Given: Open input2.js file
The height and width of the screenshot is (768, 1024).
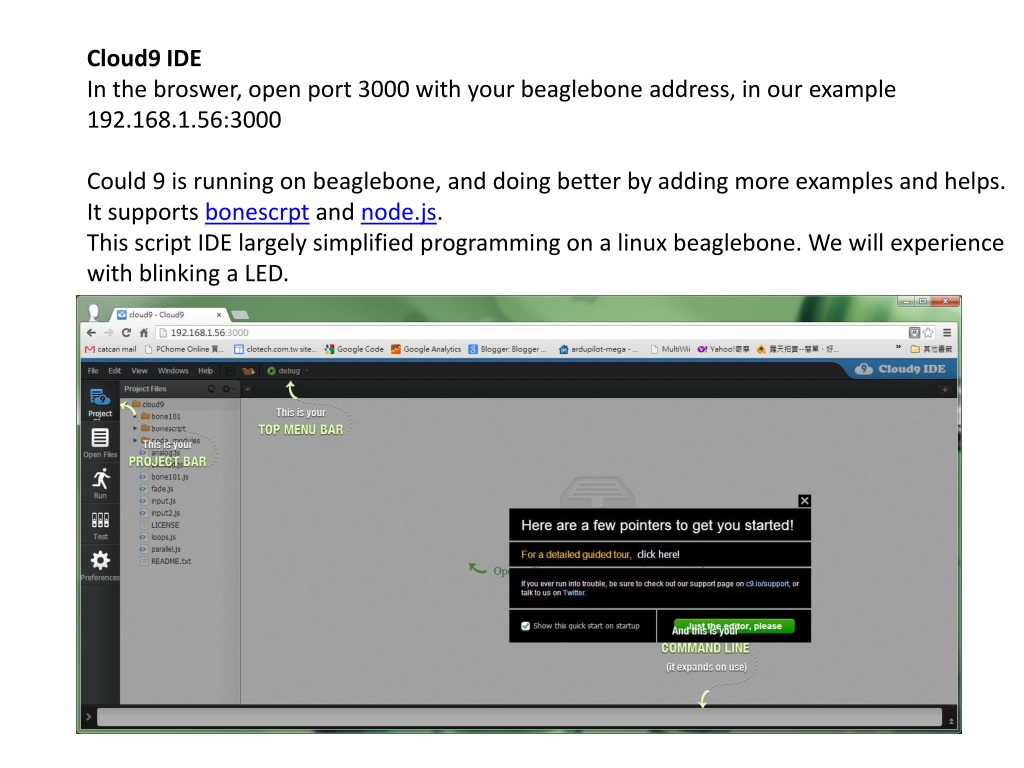Looking at the screenshot, I should [165, 513].
